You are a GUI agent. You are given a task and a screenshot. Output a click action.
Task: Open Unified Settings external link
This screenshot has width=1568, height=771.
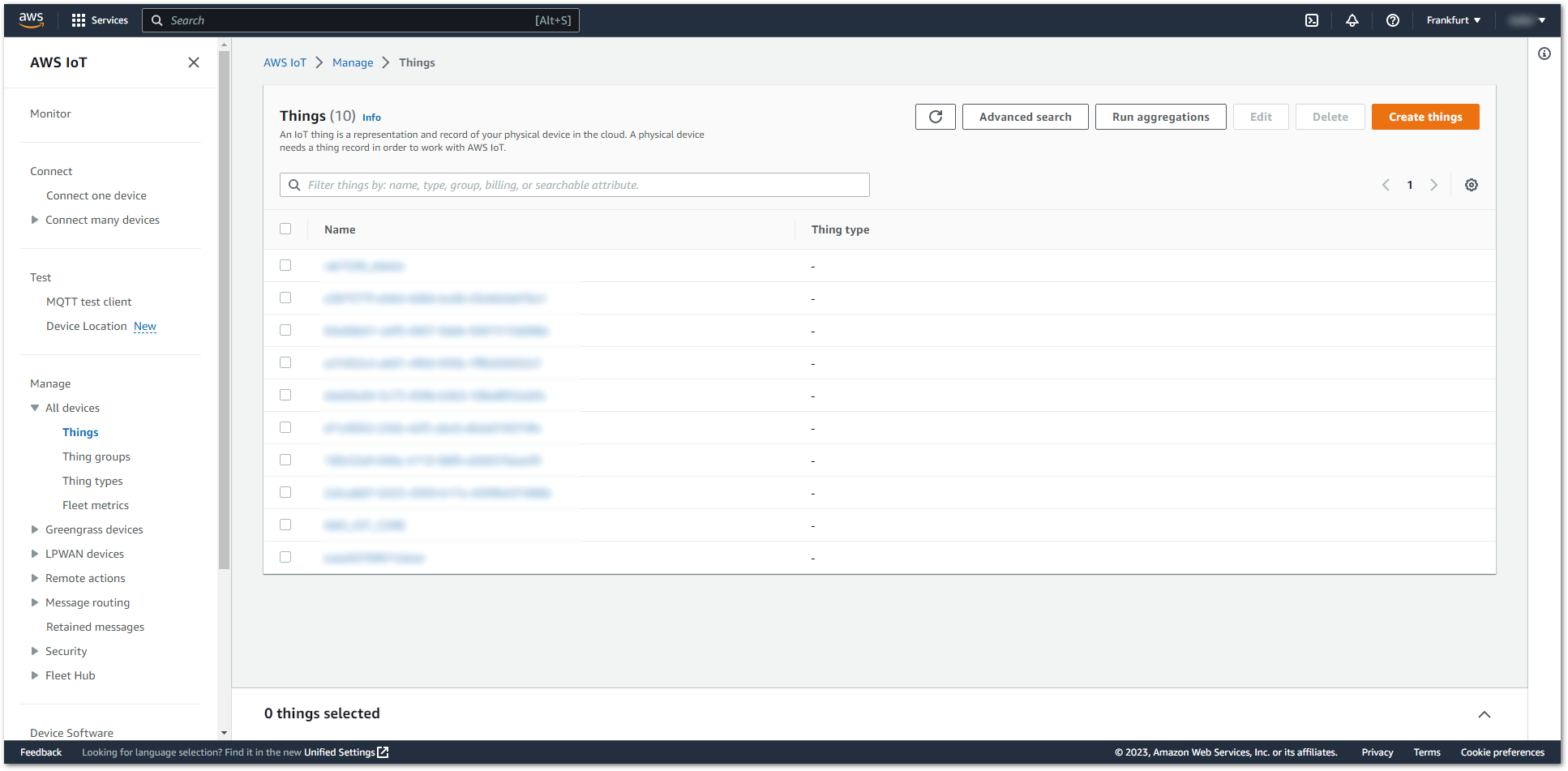(346, 752)
